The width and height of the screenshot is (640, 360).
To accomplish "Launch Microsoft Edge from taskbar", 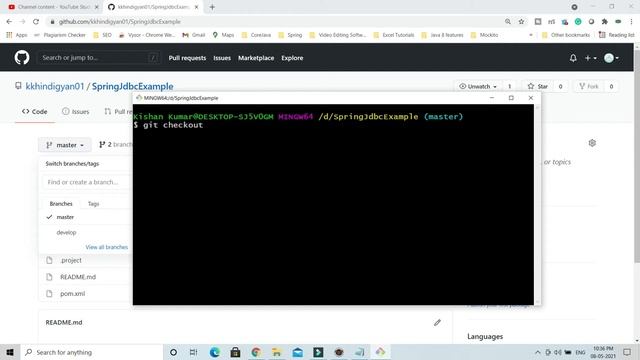I will point(215,352).
